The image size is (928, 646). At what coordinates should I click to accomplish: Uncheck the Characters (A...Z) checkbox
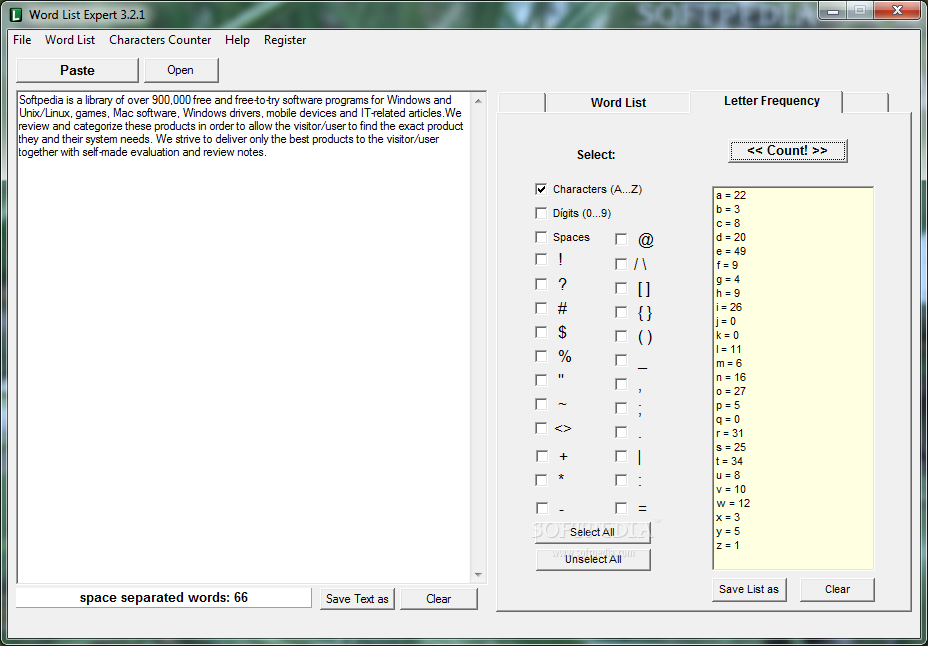(541, 189)
